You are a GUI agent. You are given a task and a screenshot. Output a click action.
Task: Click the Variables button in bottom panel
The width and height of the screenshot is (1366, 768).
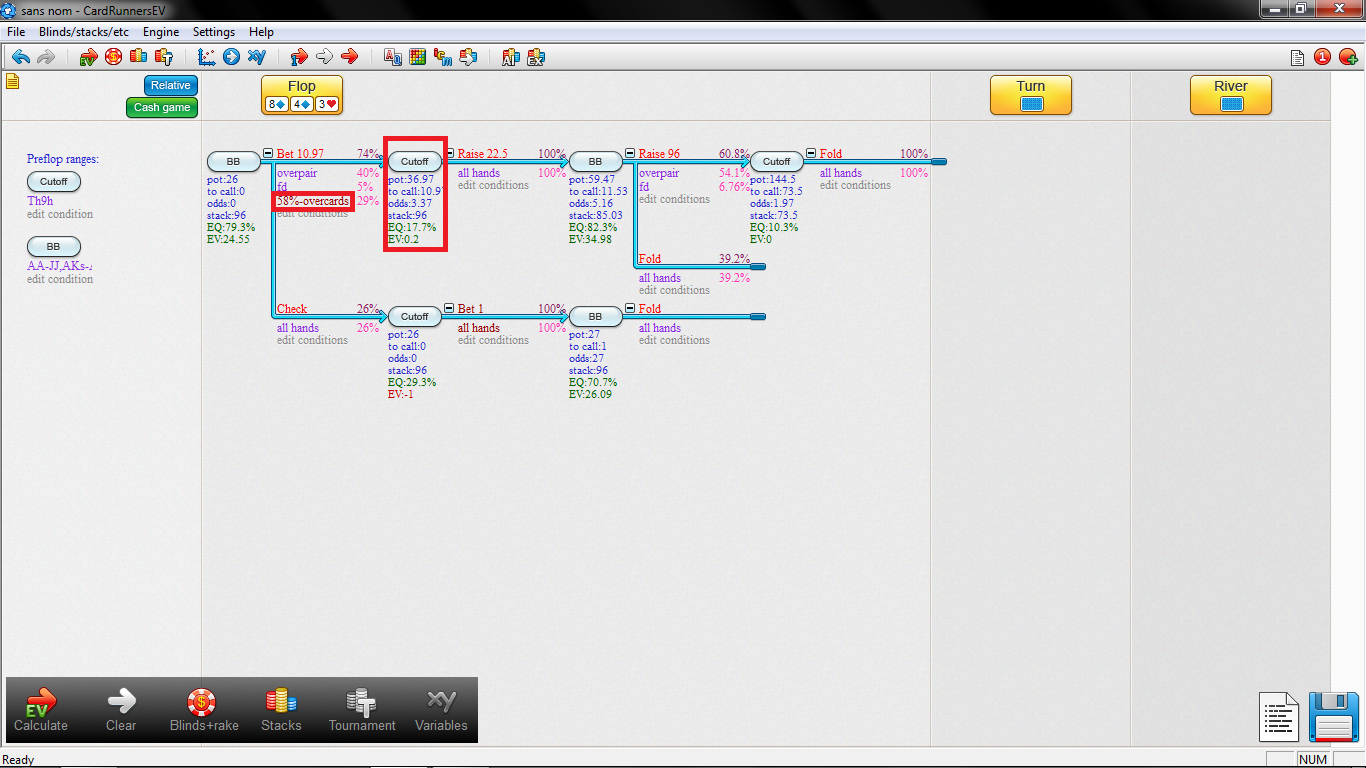(441, 710)
